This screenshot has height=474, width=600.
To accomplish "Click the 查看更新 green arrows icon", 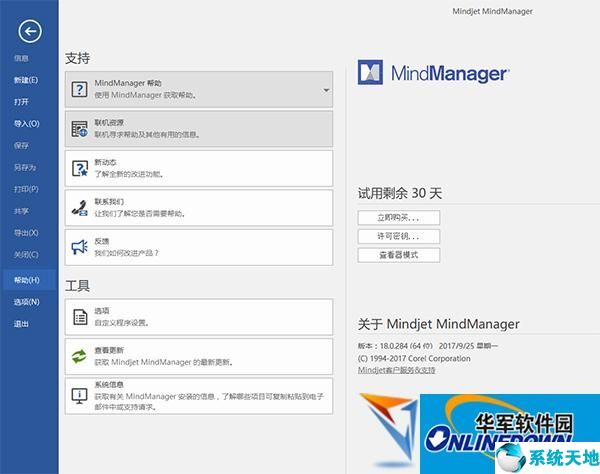I will click(x=79, y=357).
